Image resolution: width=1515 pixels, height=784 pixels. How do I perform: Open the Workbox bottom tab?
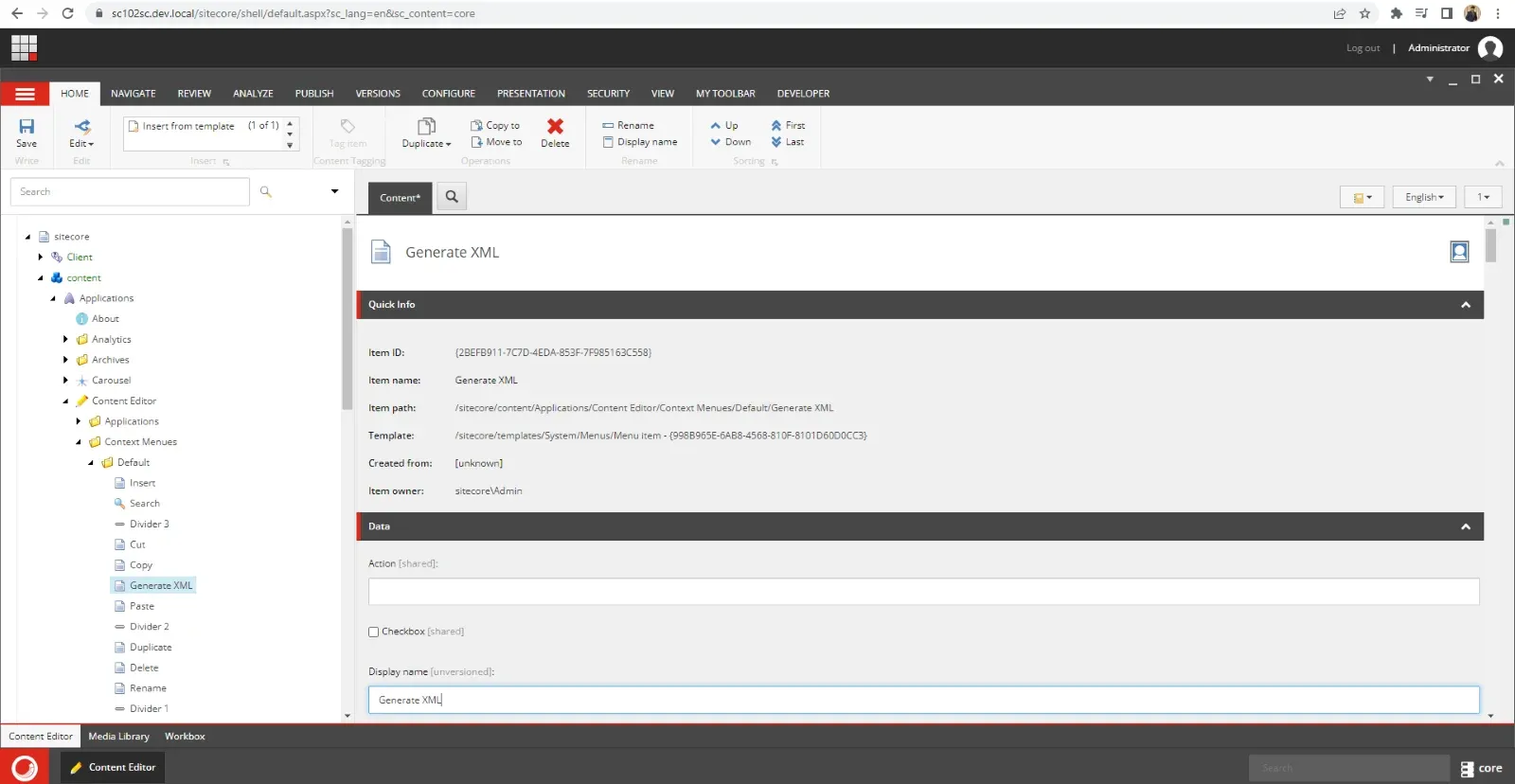[x=185, y=737]
